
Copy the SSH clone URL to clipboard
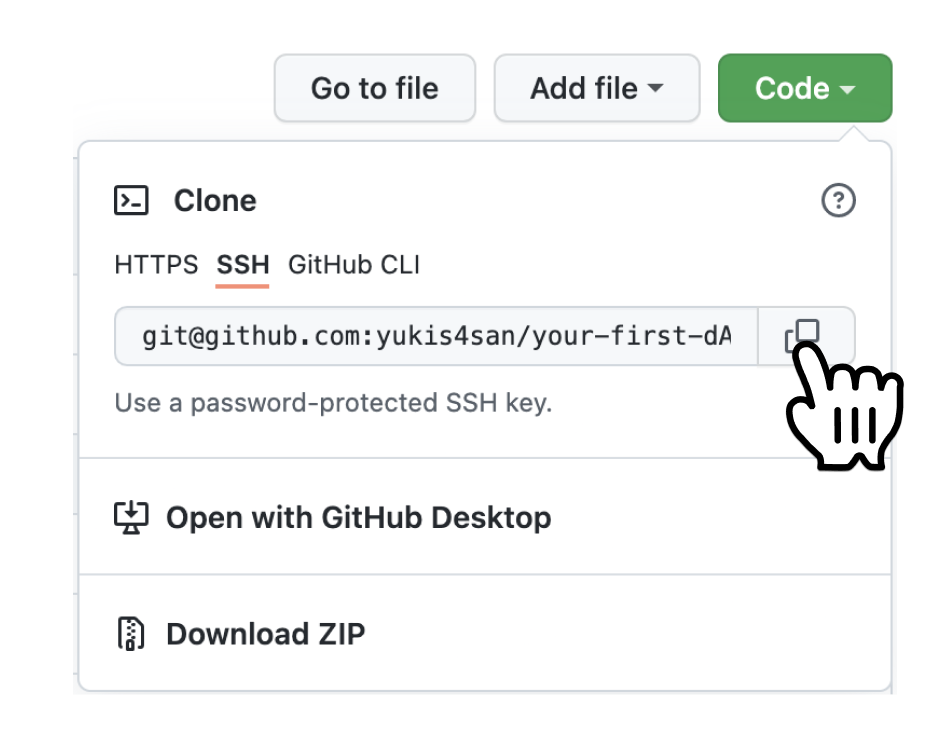pos(806,336)
